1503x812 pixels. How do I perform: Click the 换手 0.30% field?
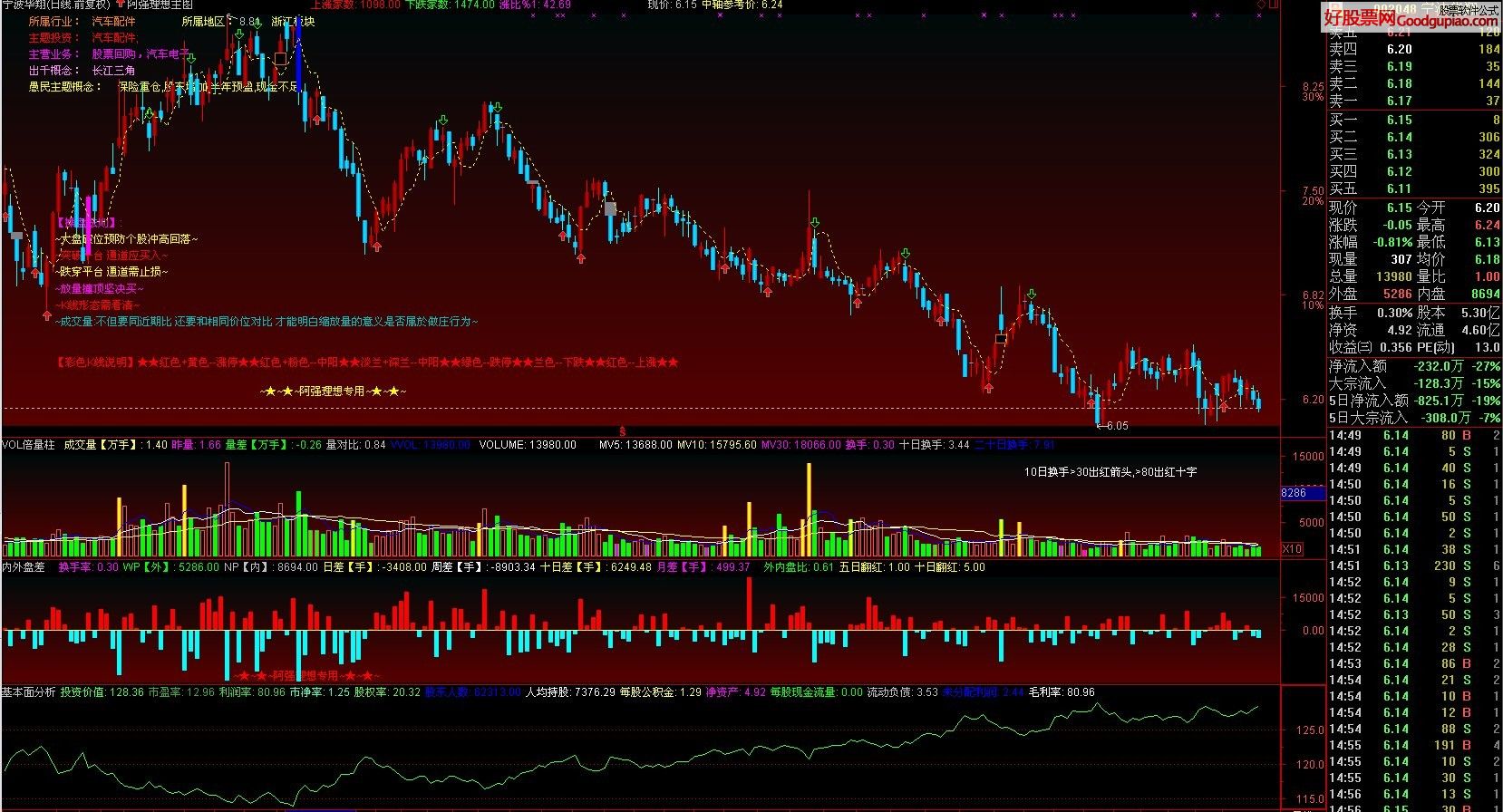click(1372, 314)
